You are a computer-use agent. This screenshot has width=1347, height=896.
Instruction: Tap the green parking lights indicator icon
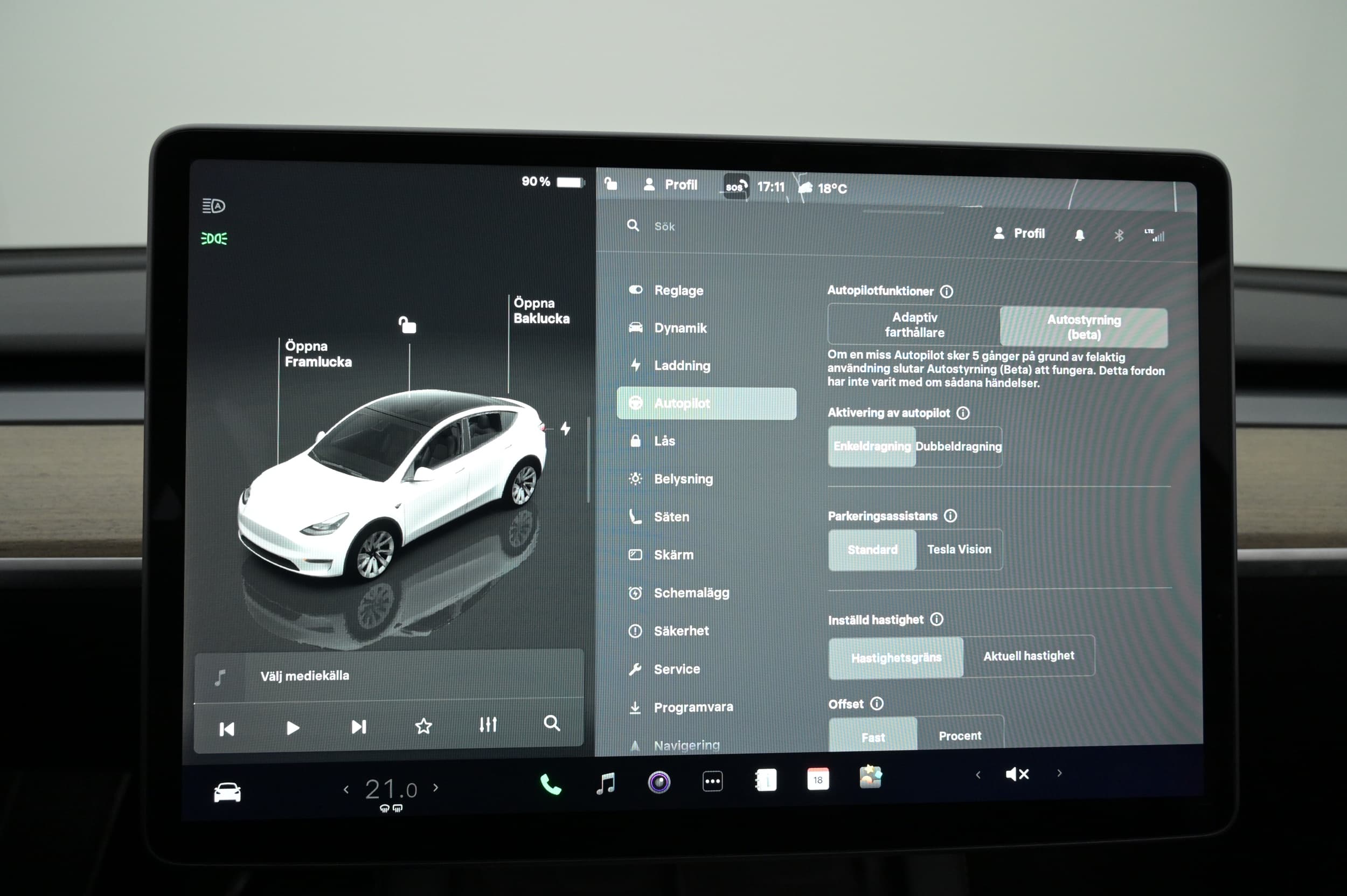[x=214, y=238]
